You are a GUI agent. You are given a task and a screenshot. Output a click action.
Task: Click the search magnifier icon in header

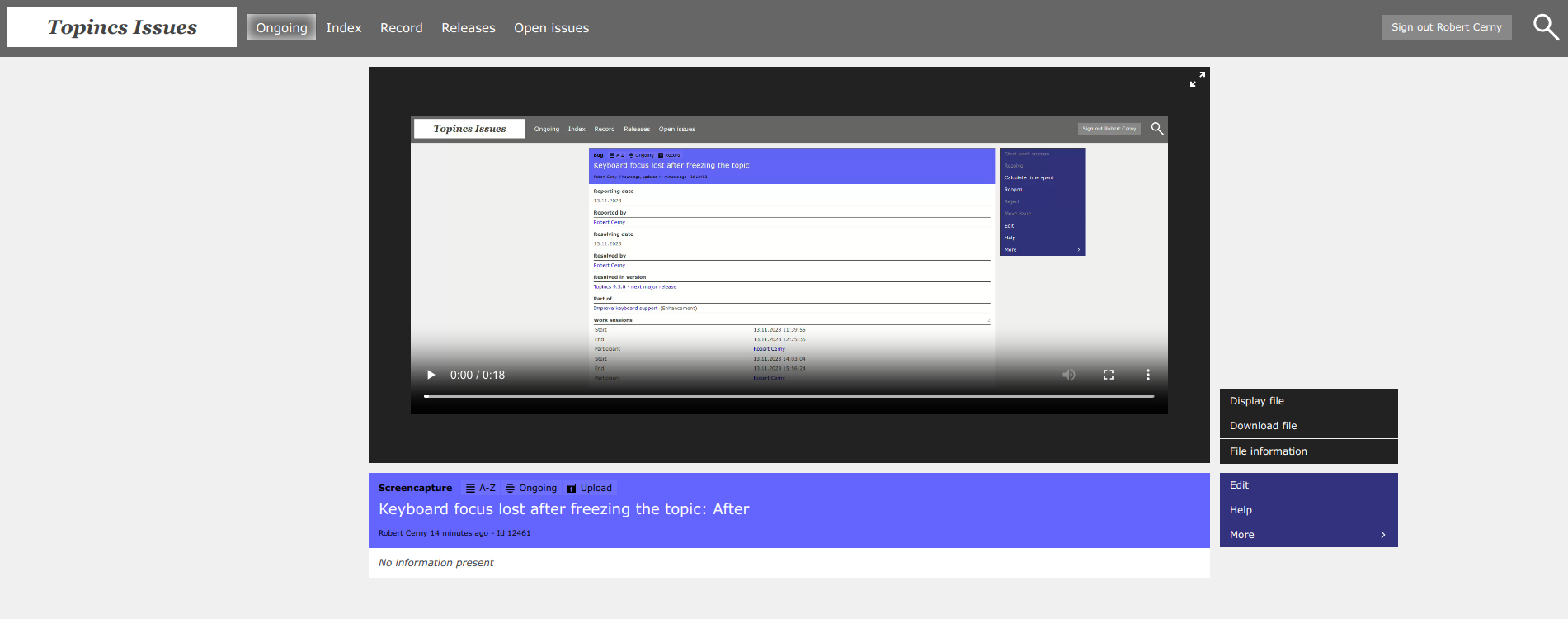[x=1546, y=27]
